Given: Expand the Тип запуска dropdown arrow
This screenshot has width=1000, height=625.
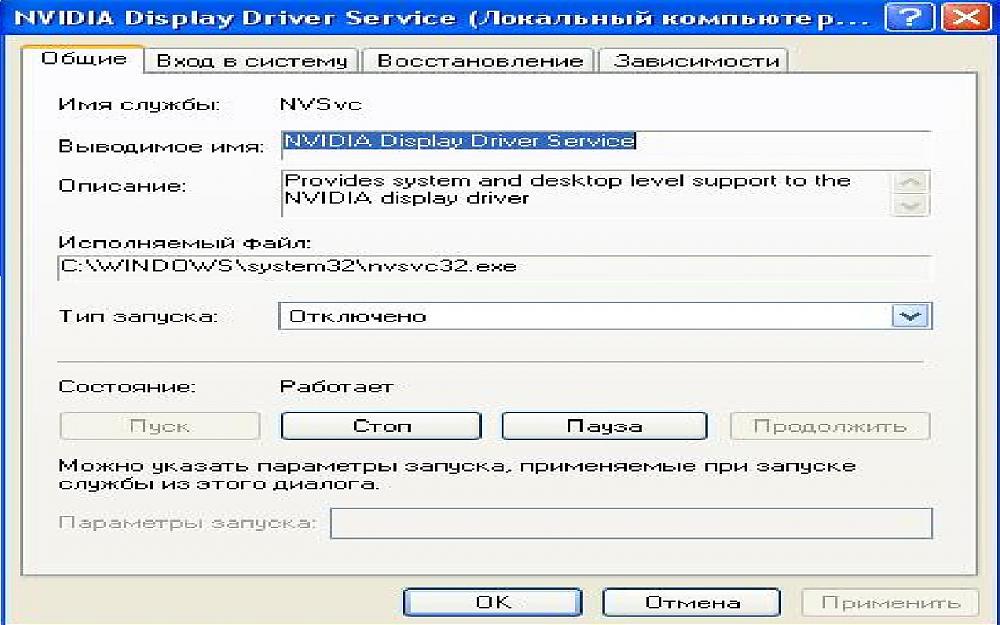Looking at the screenshot, I should click(908, 316).
